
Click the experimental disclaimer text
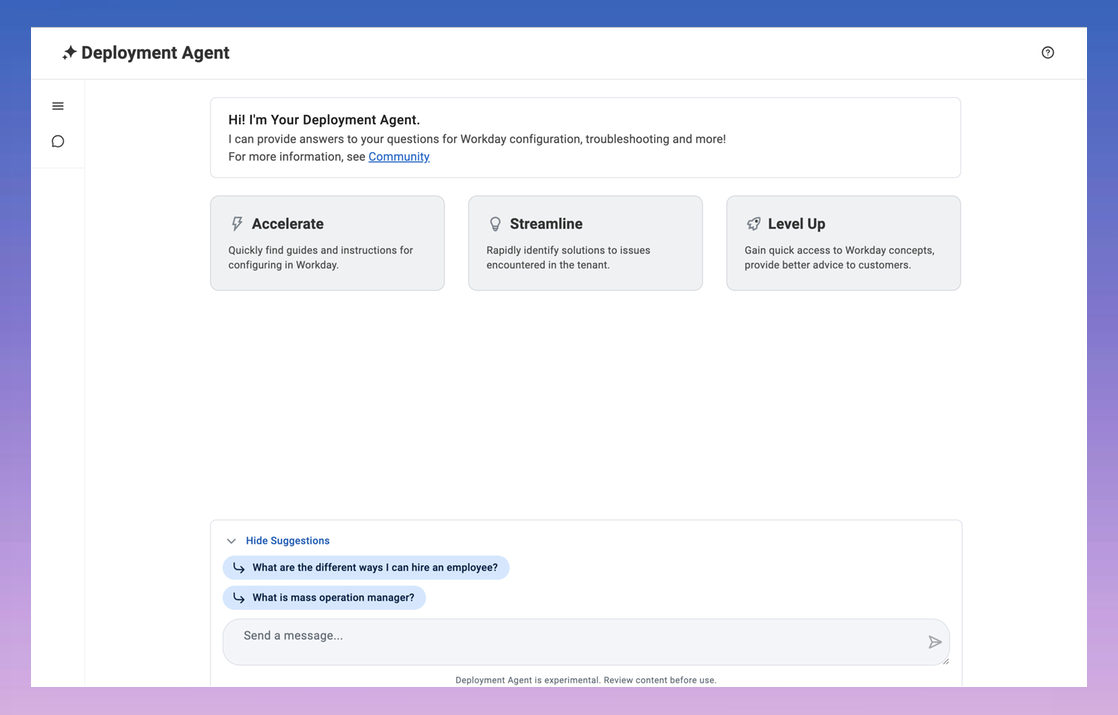[x=586, y=680]
